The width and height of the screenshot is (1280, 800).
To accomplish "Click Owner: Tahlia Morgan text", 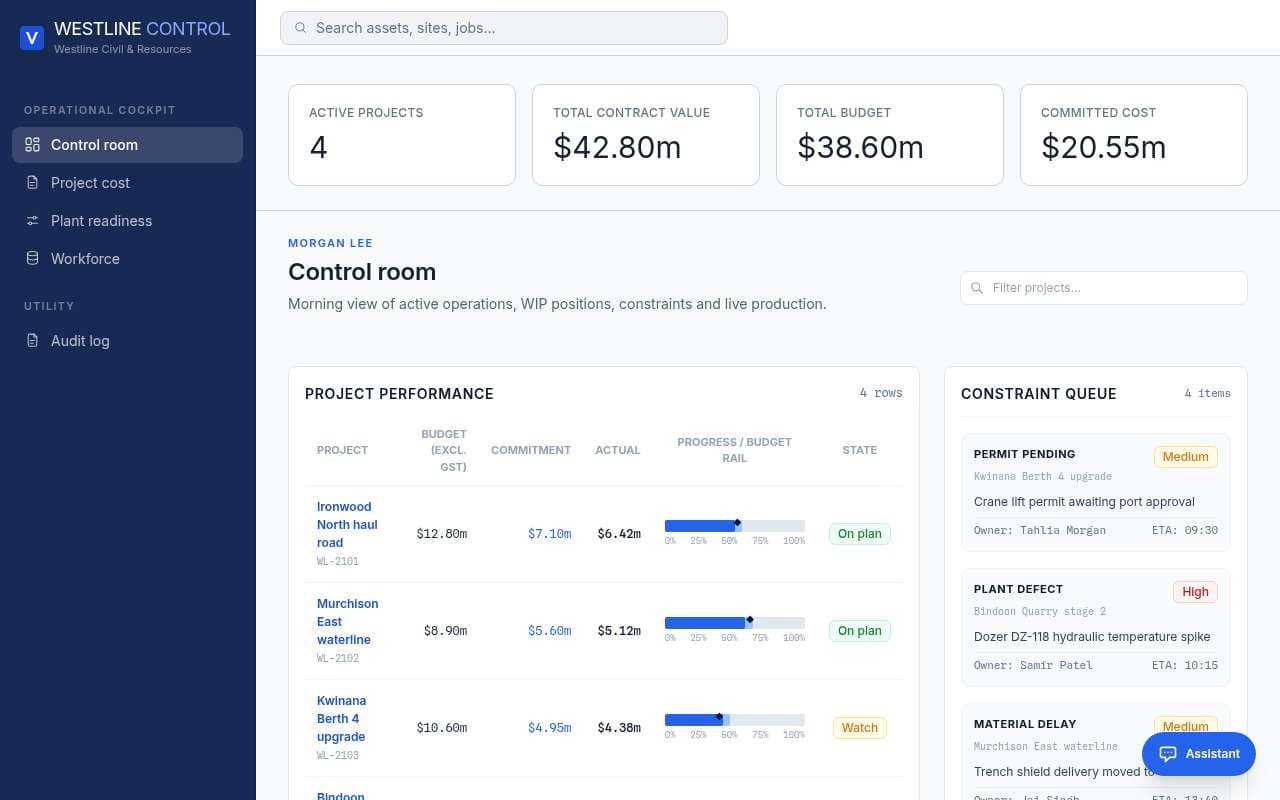I will 1040,530.
